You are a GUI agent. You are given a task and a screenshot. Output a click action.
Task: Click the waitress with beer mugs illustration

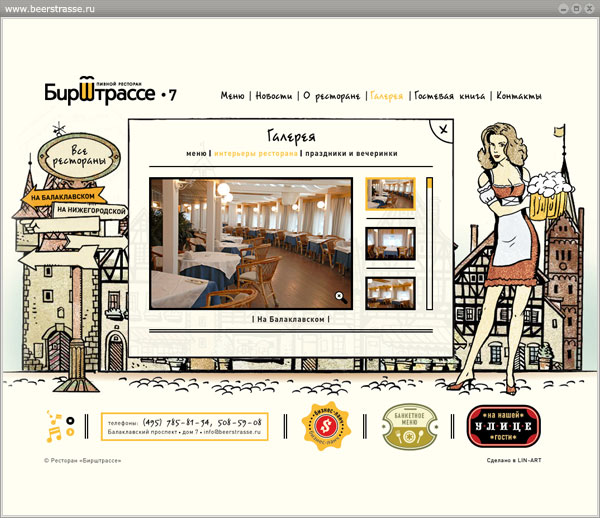point(513,258)
